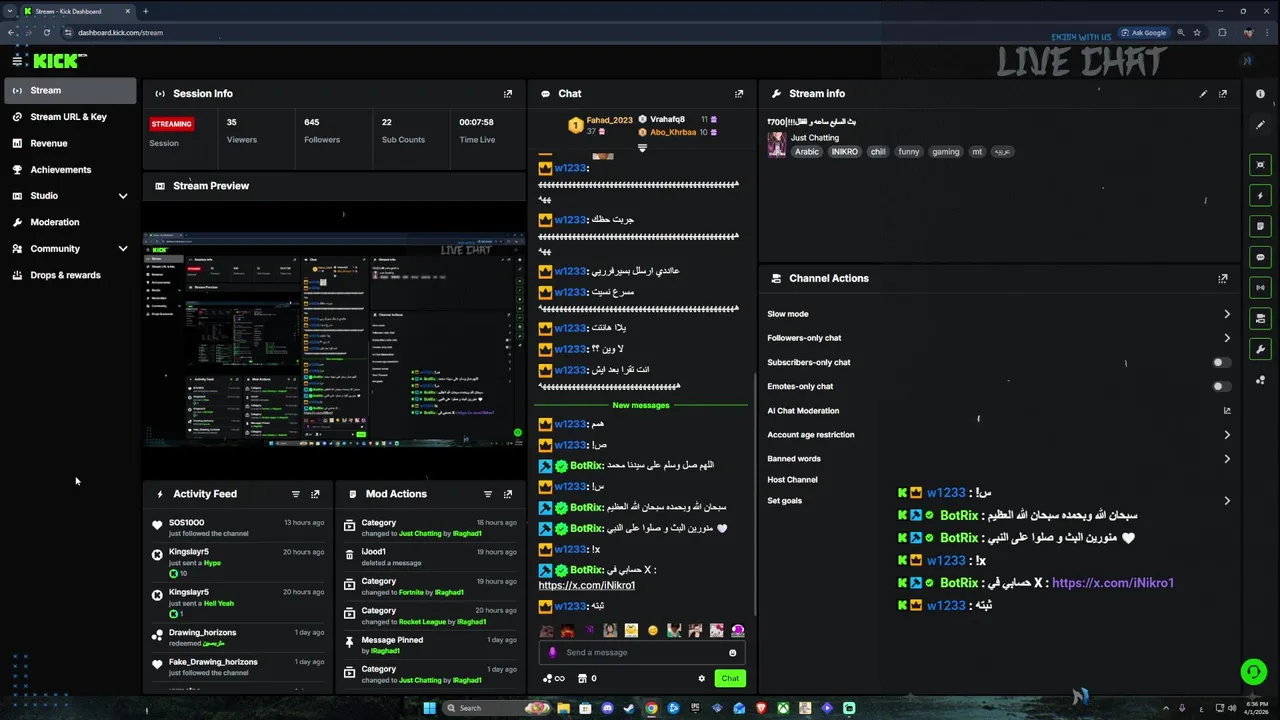Select SOS1000 followed activity entry
This screenshot has width=1280, height=720.
pos(238,528)
